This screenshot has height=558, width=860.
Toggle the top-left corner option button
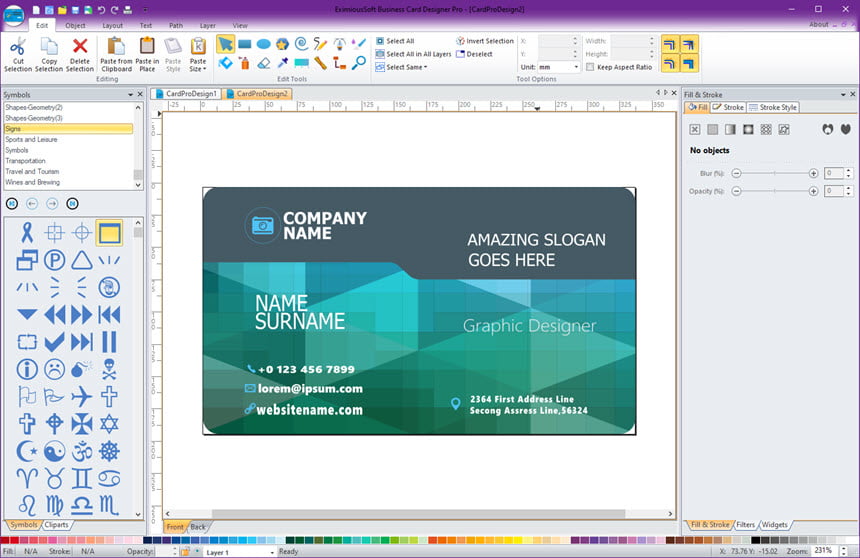click(669, 44)
